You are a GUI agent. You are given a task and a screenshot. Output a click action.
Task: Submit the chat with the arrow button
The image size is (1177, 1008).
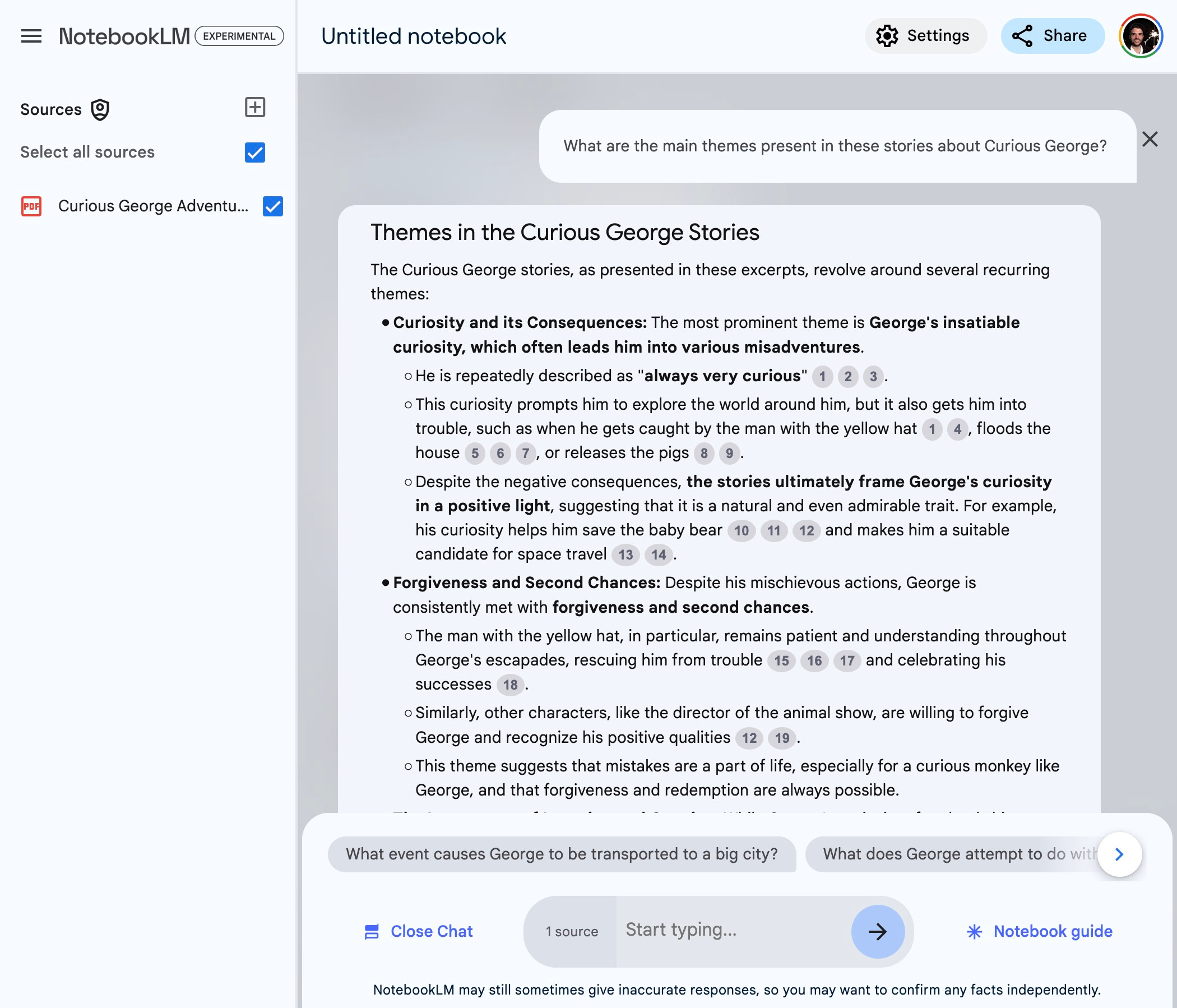pyautogui.click(x=878, y=931)
